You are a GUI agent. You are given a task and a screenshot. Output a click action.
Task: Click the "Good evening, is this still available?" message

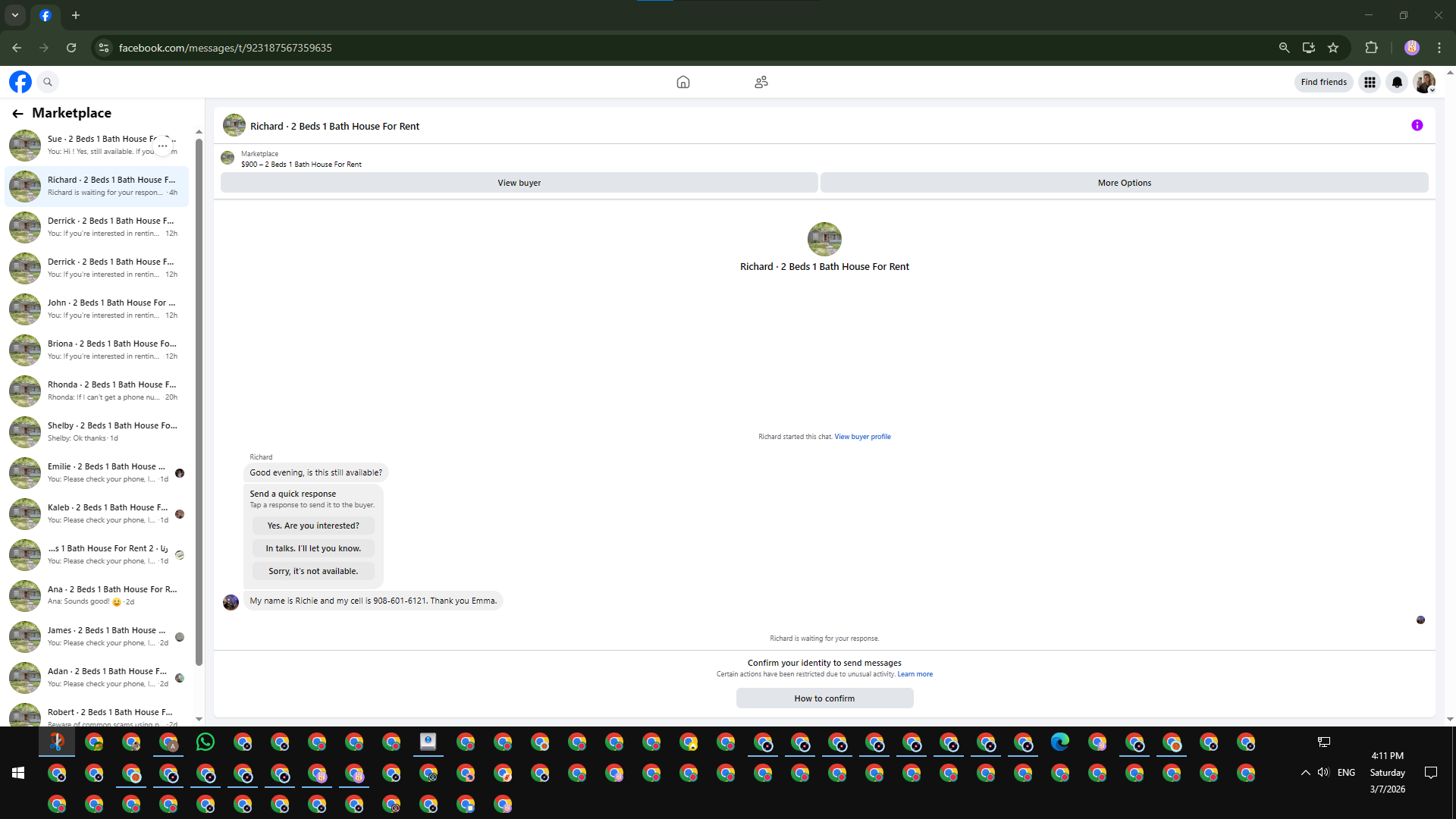[x=315, y=472]
